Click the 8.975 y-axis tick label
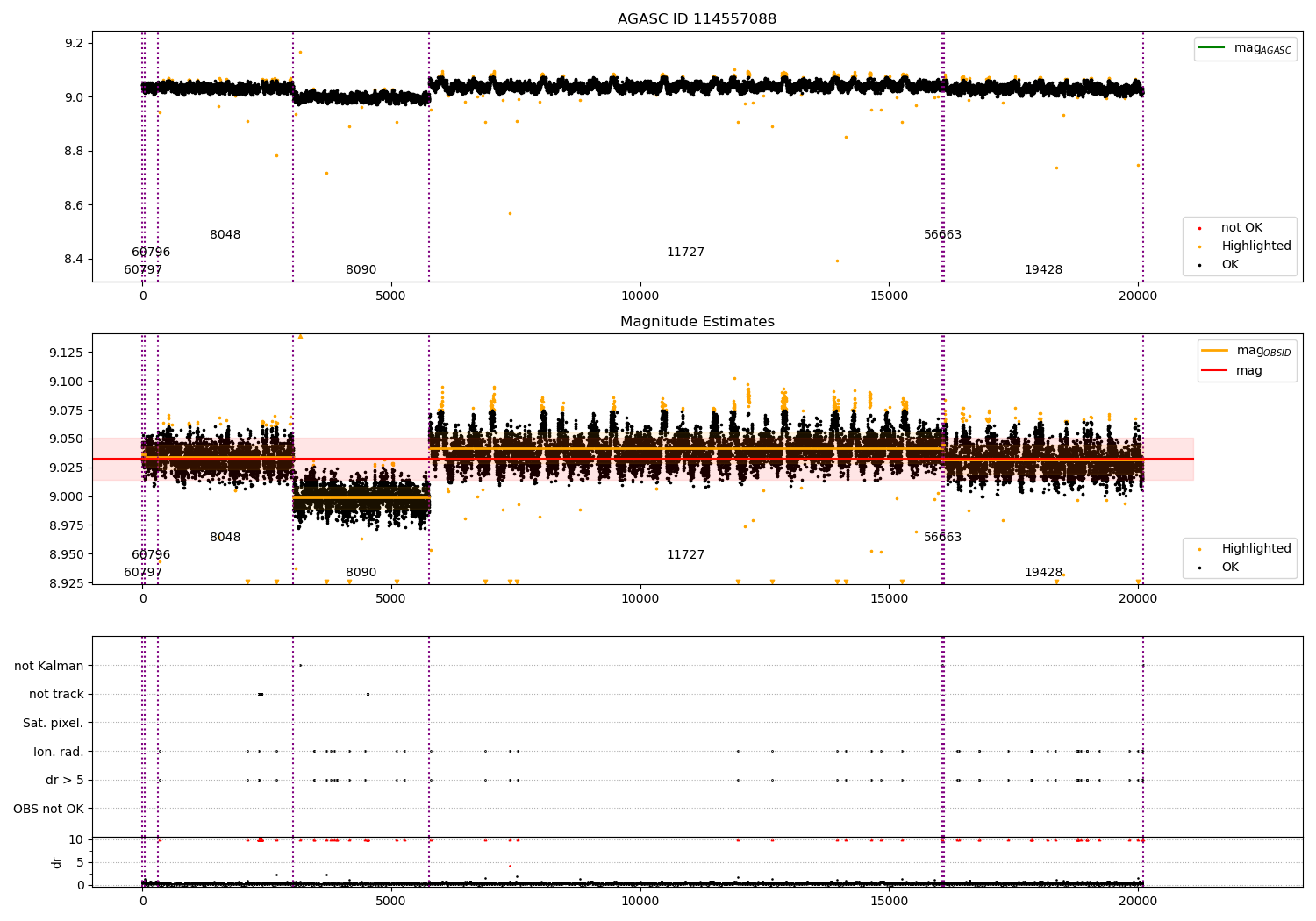 tap(67, 525)
